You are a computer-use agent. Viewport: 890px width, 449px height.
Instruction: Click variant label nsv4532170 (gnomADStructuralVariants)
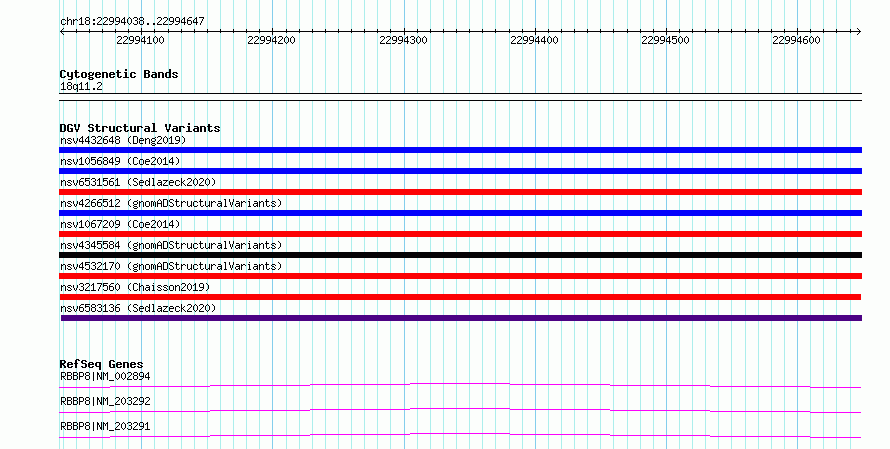tap(171, 266)
